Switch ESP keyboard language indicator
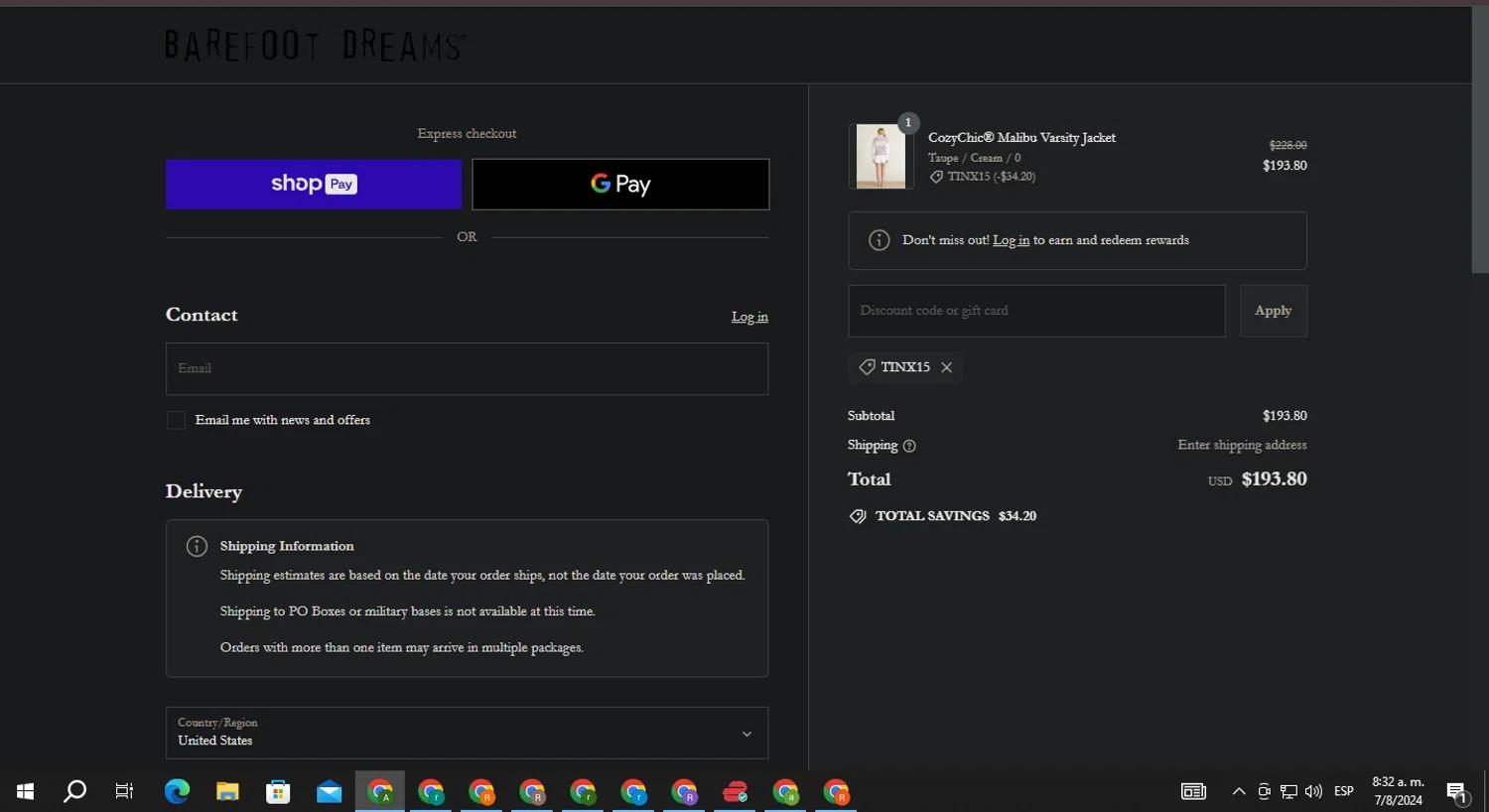1489x812 pixels. point(1344,791)
